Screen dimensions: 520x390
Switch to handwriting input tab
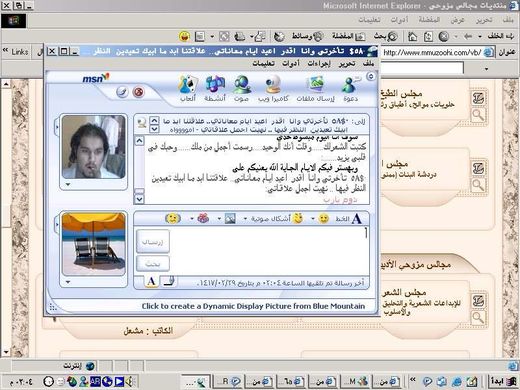click(169, 282)
